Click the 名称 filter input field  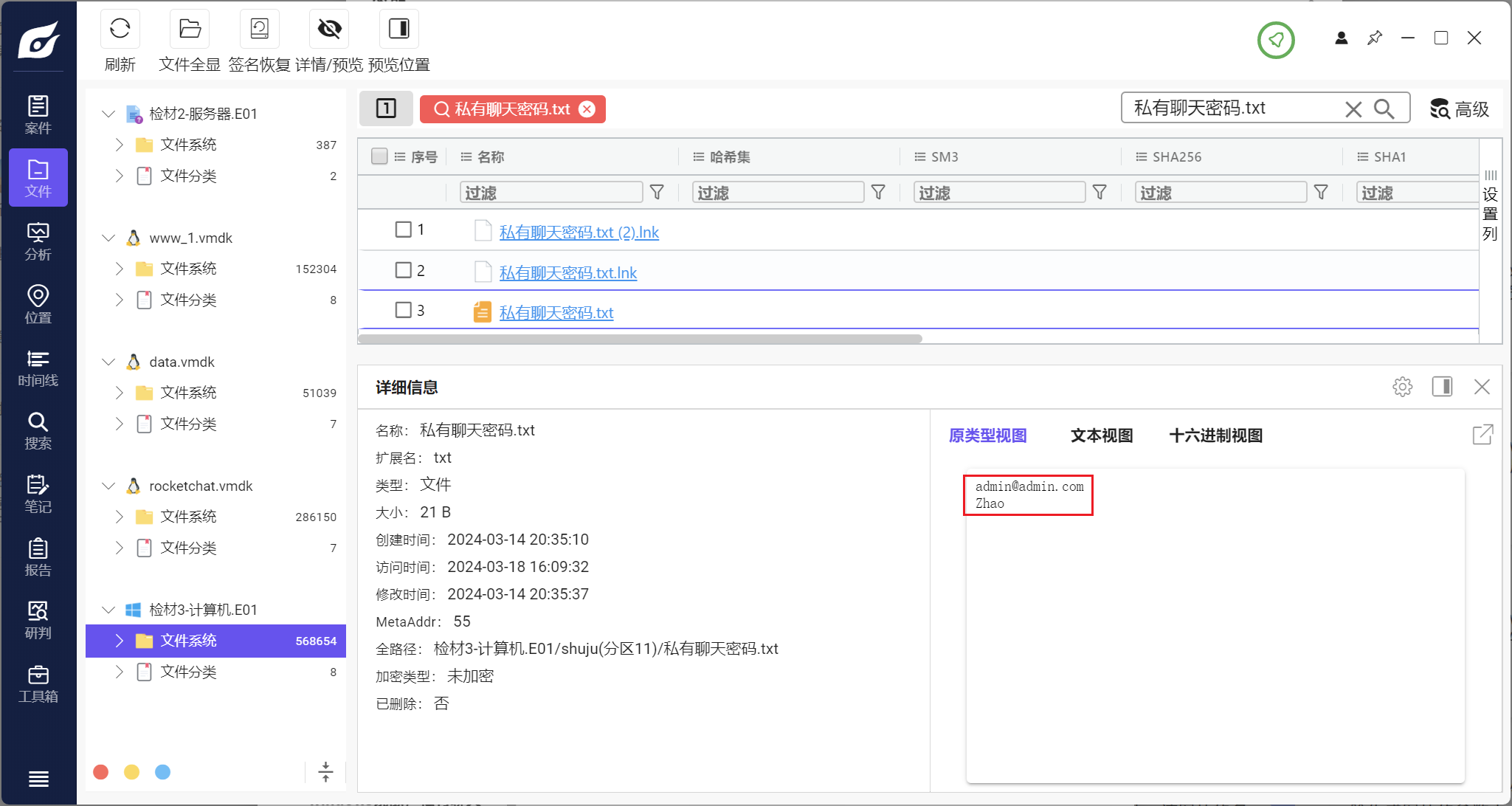click(x=551, y=193)
